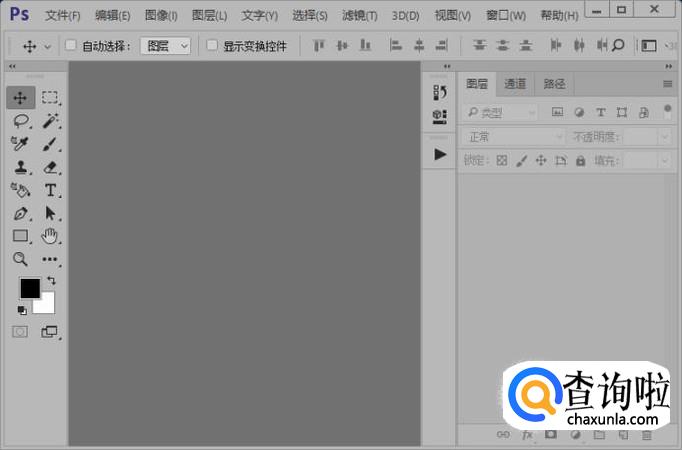Open the Layers panel options menu
Image resolution: width=682 pixels, height=450 pixels.
(667, 84)
